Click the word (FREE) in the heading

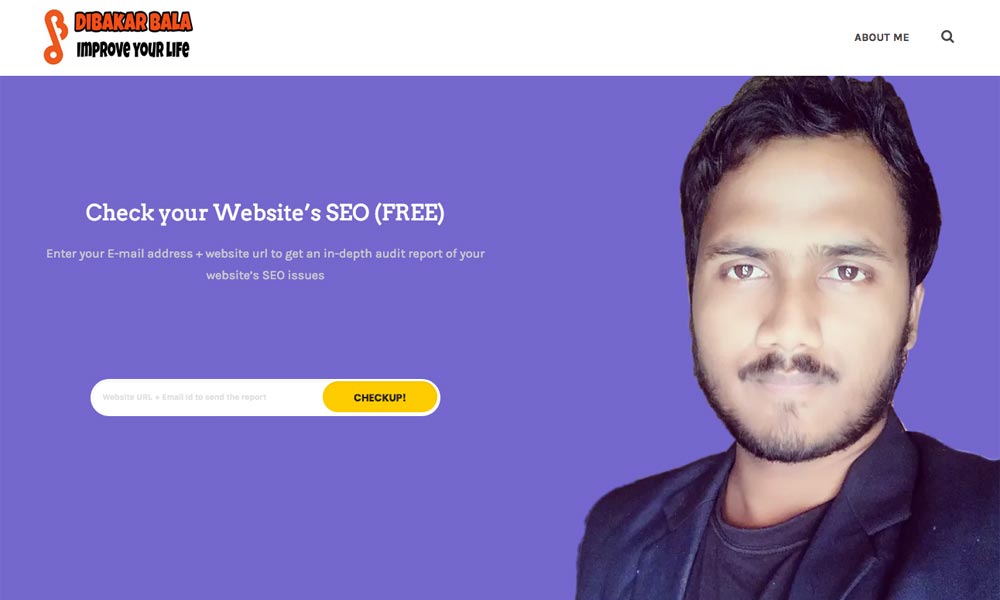(x=409, y=213)
